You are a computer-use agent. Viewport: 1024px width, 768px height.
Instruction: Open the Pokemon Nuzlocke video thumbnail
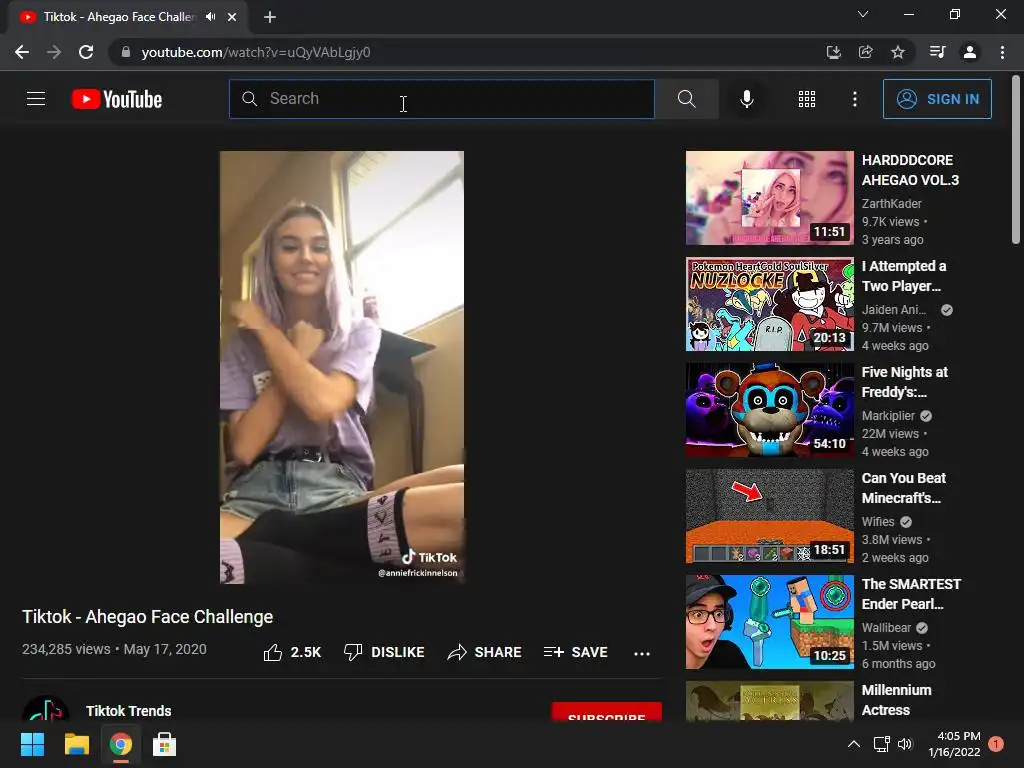pyautogui.click(x=769, y=304)
